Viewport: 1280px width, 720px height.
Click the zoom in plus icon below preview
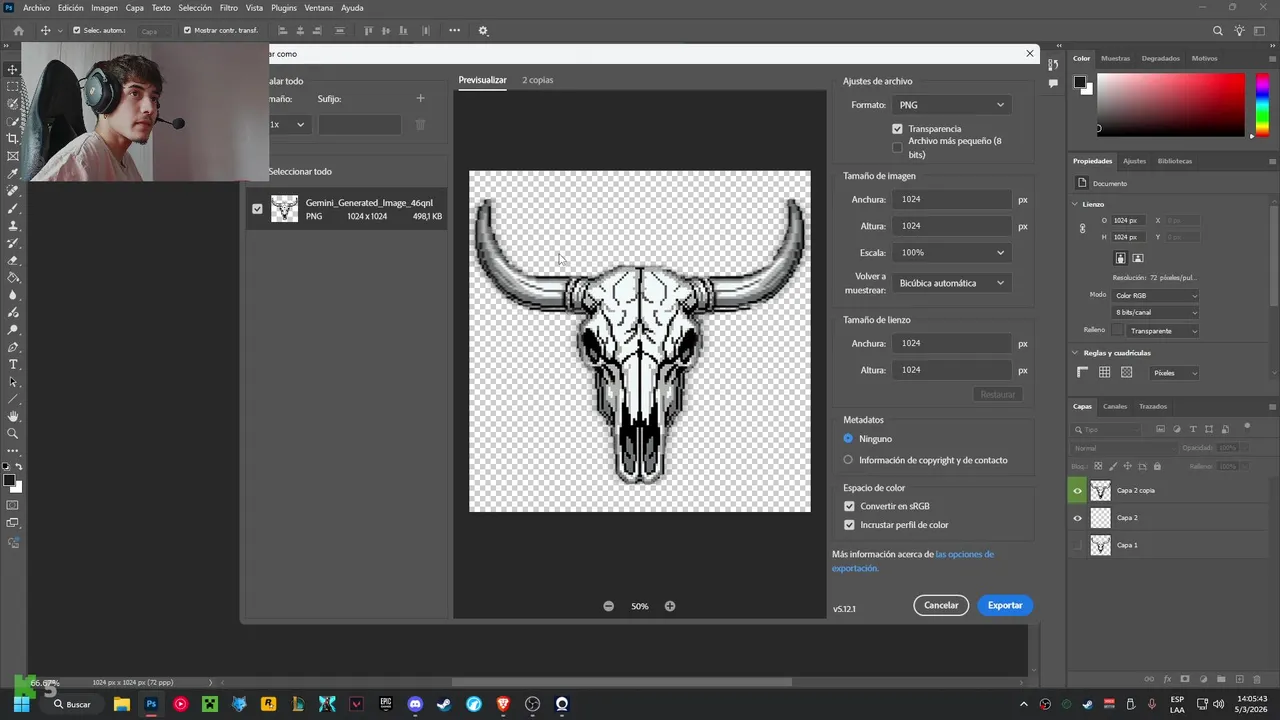(670, 606)
